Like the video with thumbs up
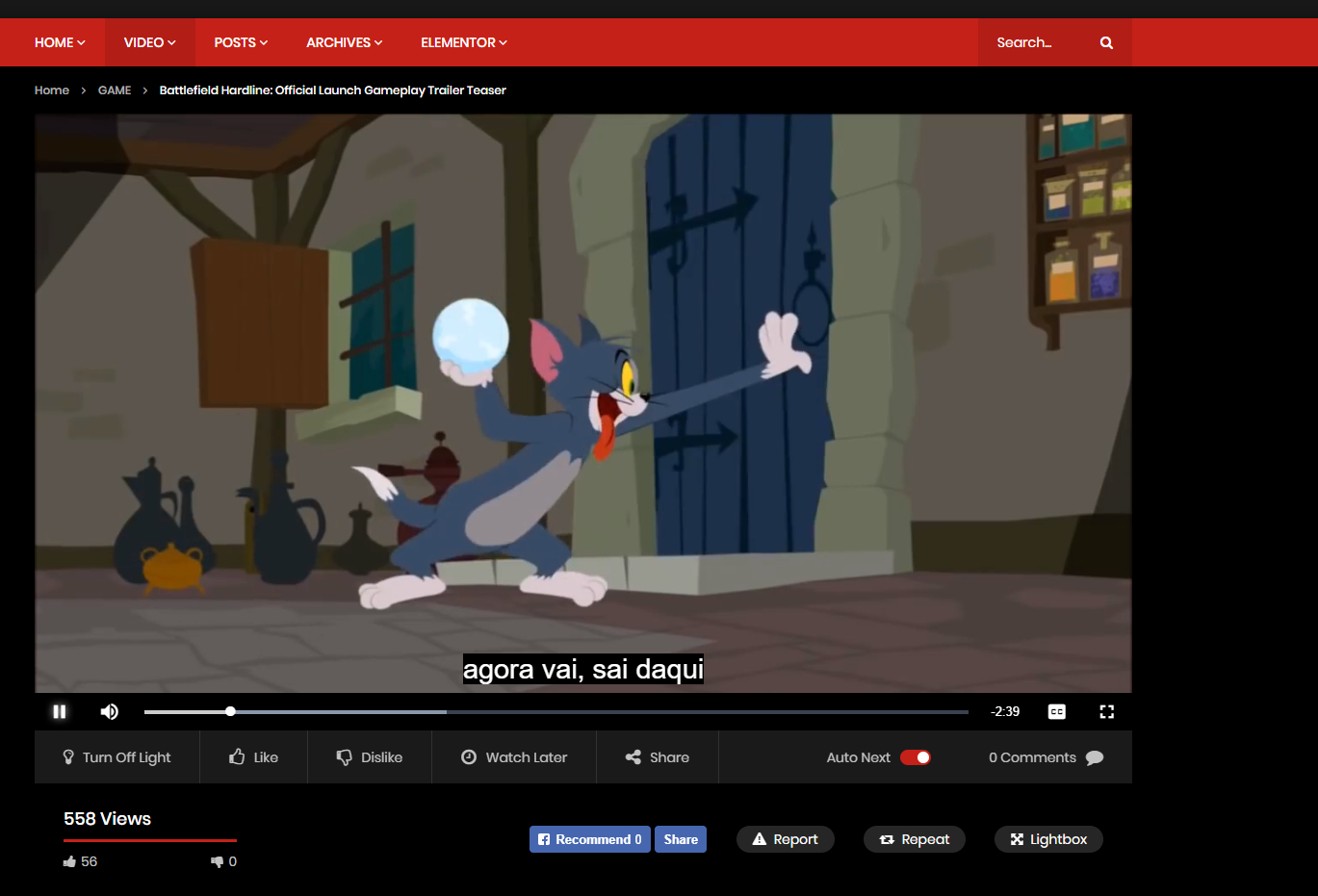Image resolution: width=1318 pixels, height=896 pixels. coord(254,757)
